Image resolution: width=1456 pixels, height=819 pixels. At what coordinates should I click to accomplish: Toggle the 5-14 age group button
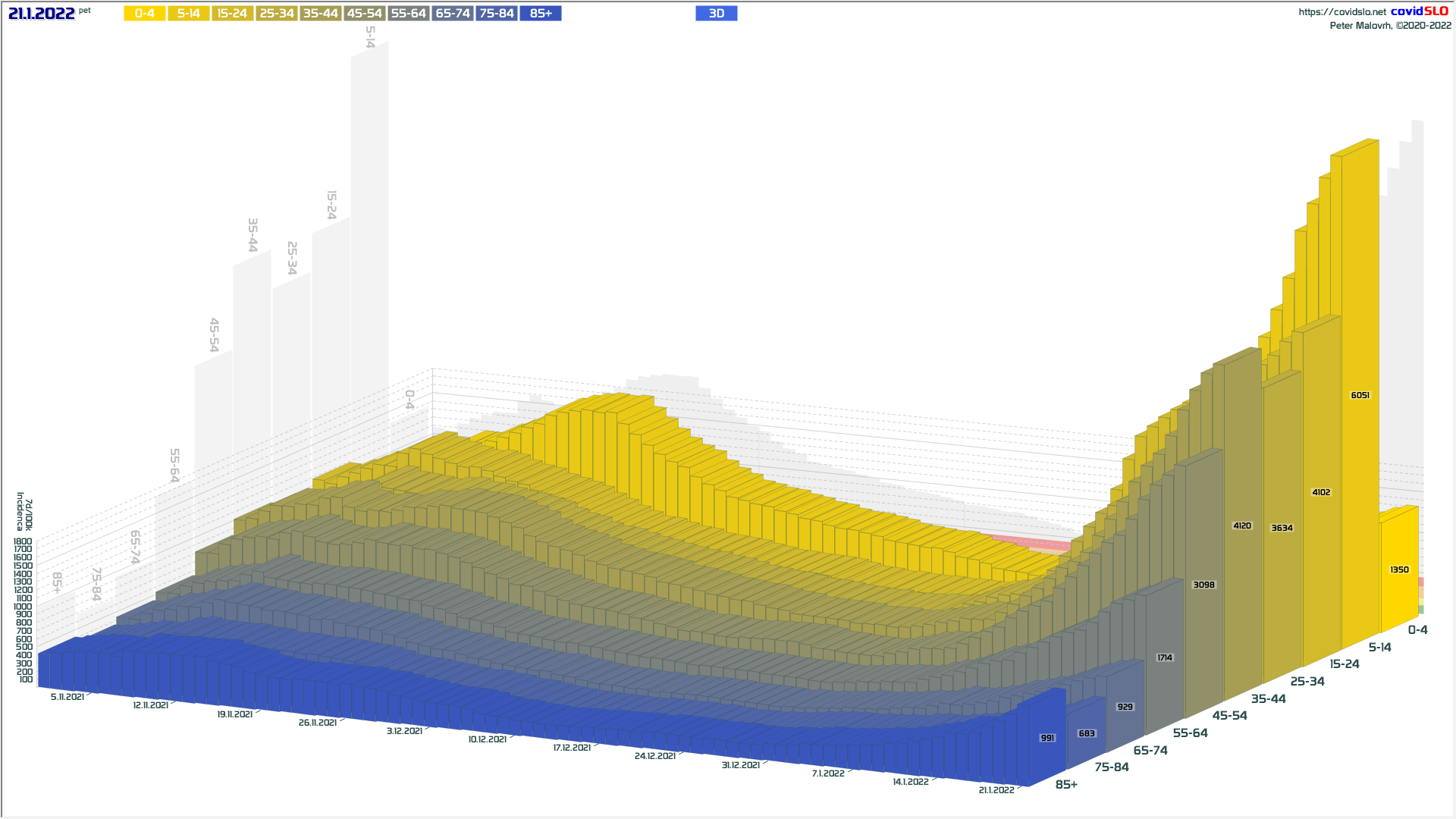coord(188,14)
